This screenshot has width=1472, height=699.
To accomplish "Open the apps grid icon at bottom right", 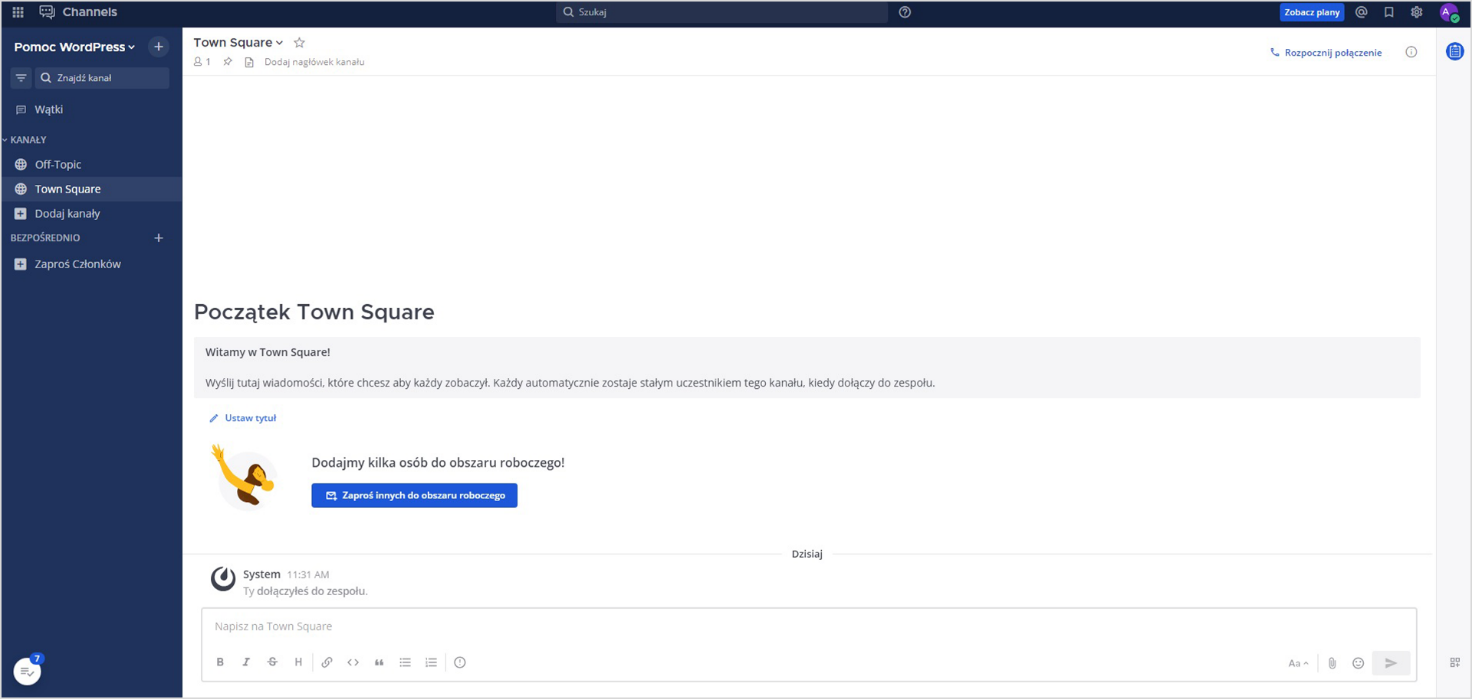I will (x=1454, y=662).
